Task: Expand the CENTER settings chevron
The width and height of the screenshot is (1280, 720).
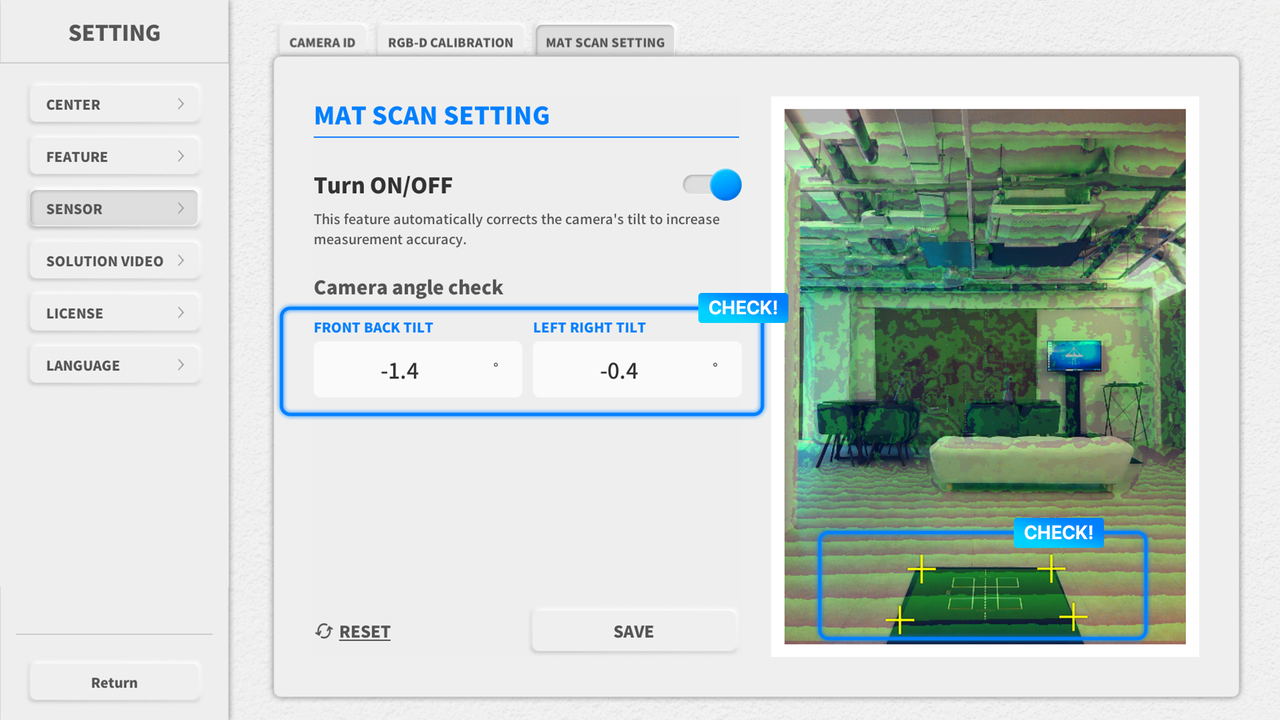Action: click(x=181, y=104)
